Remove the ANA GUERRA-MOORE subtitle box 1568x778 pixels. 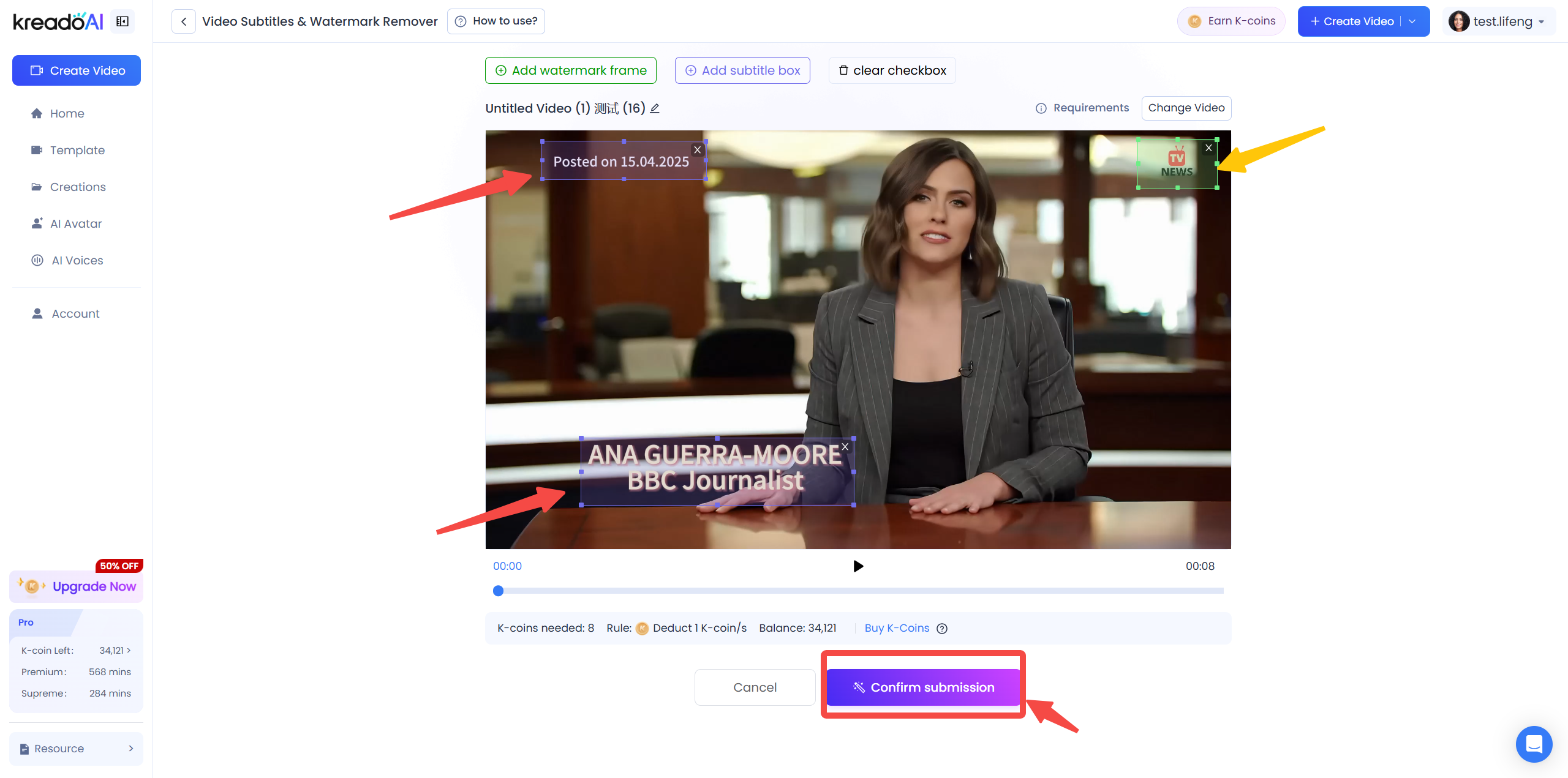[x=845, y=447]
